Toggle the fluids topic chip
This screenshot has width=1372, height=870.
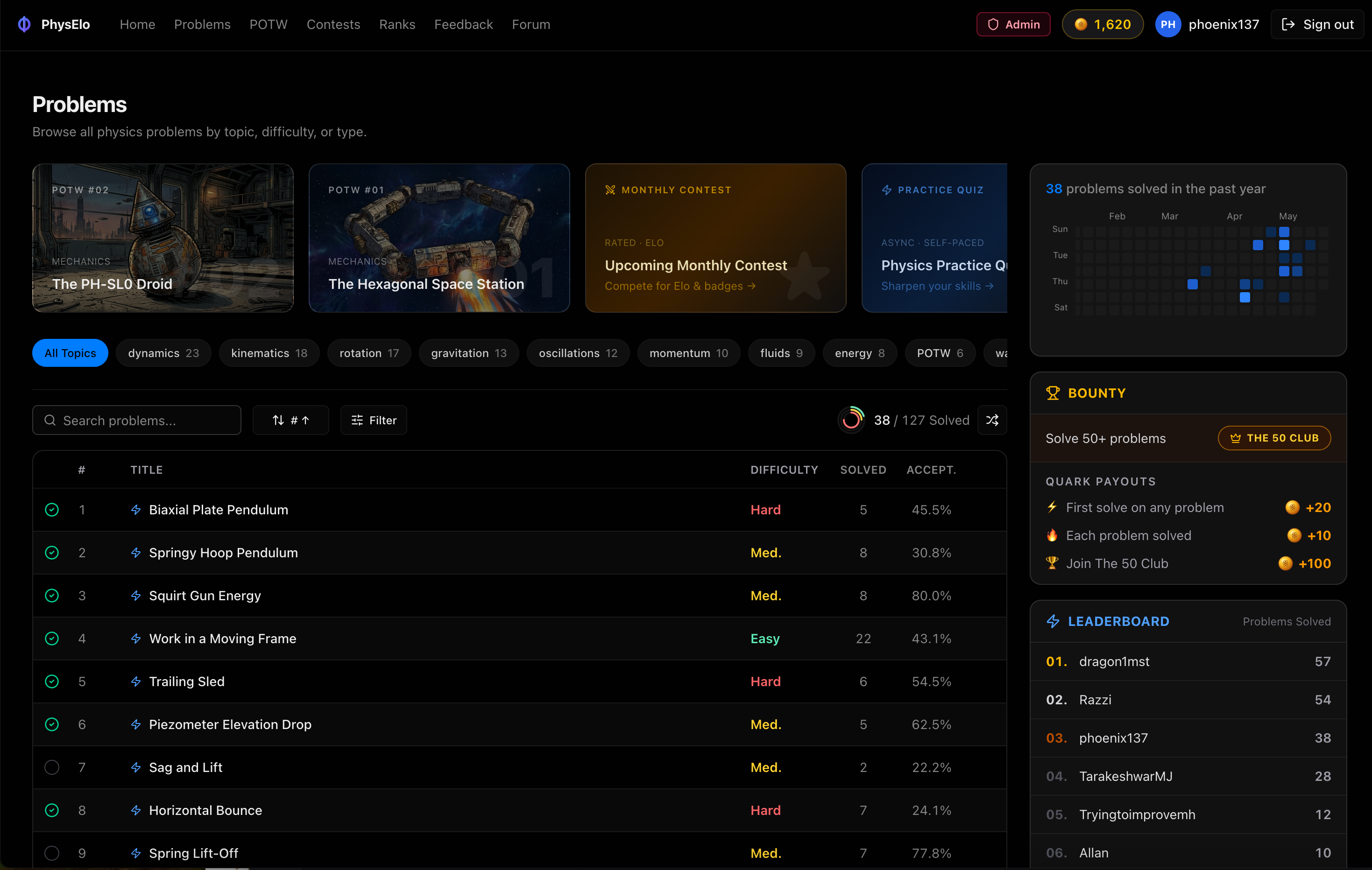tap(781, 353)
